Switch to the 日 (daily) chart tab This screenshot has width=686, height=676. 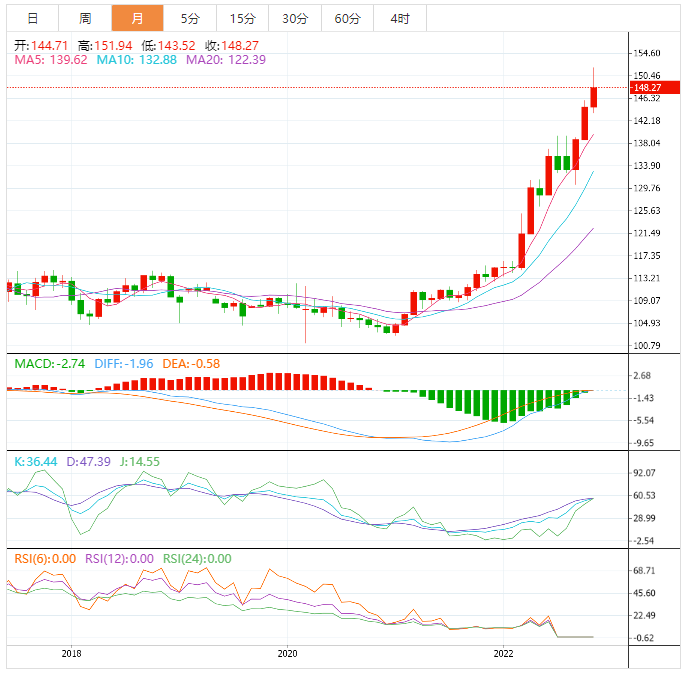click(x=33, y=18)
